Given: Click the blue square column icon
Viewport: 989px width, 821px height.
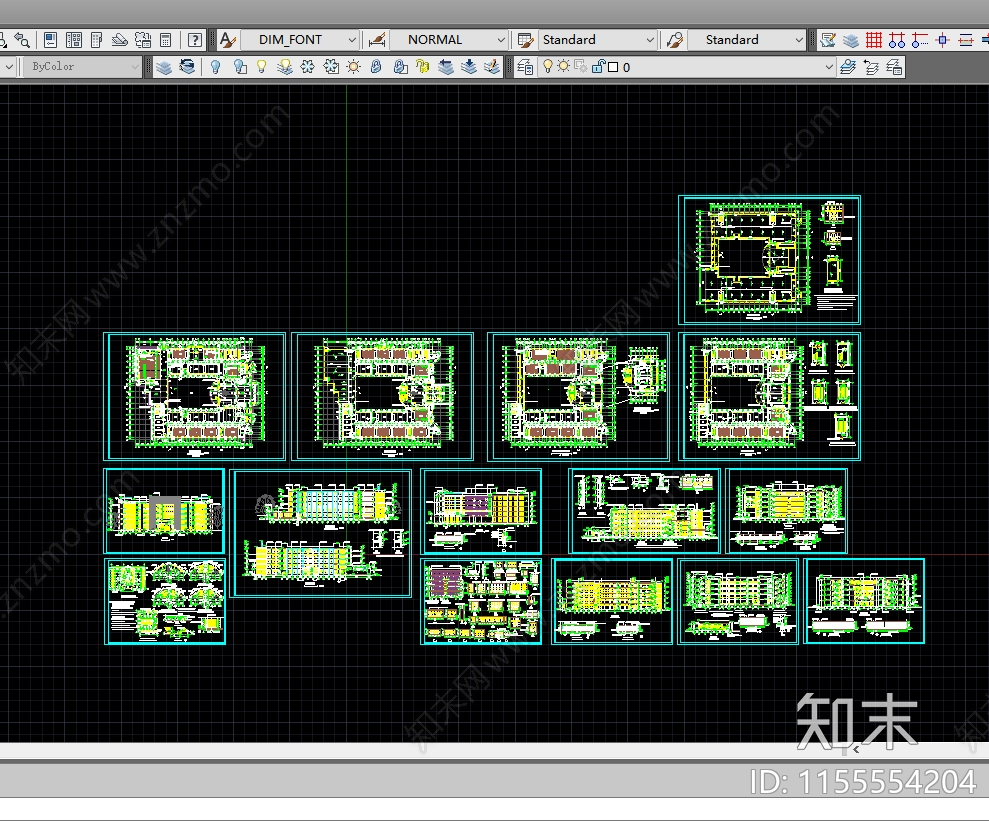Looking at the screenshot, I should click(x=942, y=40).
